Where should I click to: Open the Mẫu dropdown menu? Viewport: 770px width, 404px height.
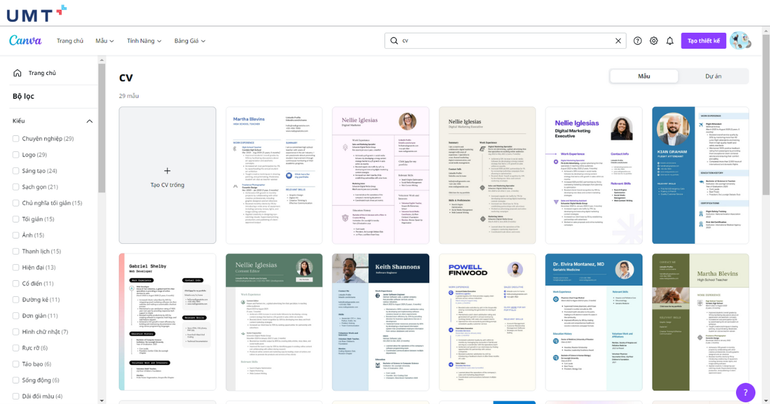click(104, 41)
